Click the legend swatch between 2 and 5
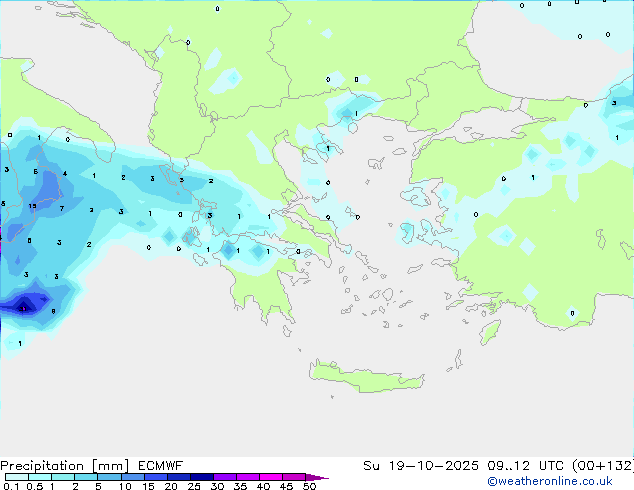This screenshot has width=634, height=490. (x=86, y=477)
